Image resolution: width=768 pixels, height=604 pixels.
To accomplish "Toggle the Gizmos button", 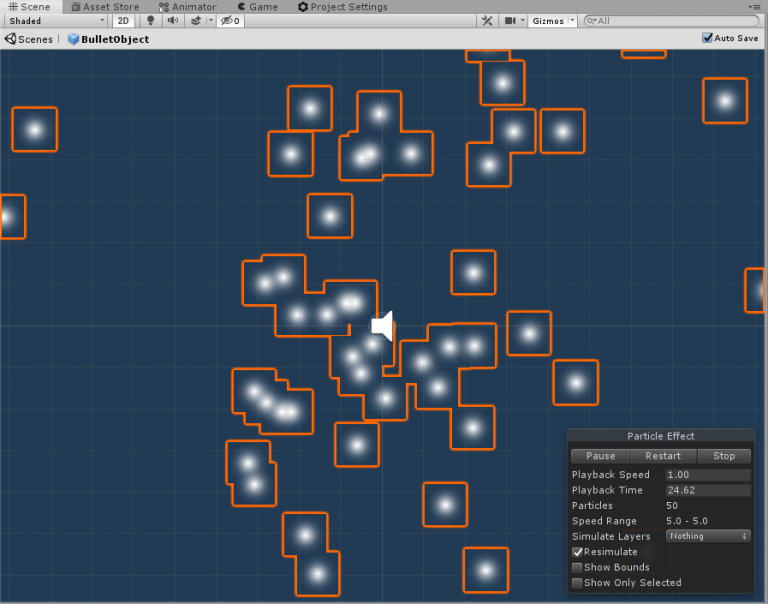I will click(x=548, y=21).
